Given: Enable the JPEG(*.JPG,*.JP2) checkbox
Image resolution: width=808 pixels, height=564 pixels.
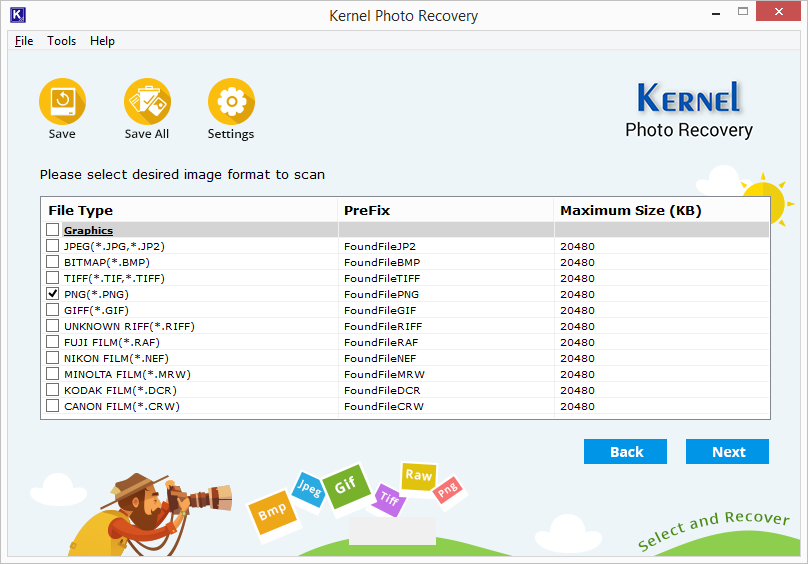Looking at the screenshot, I should click(x=53, y=246).
